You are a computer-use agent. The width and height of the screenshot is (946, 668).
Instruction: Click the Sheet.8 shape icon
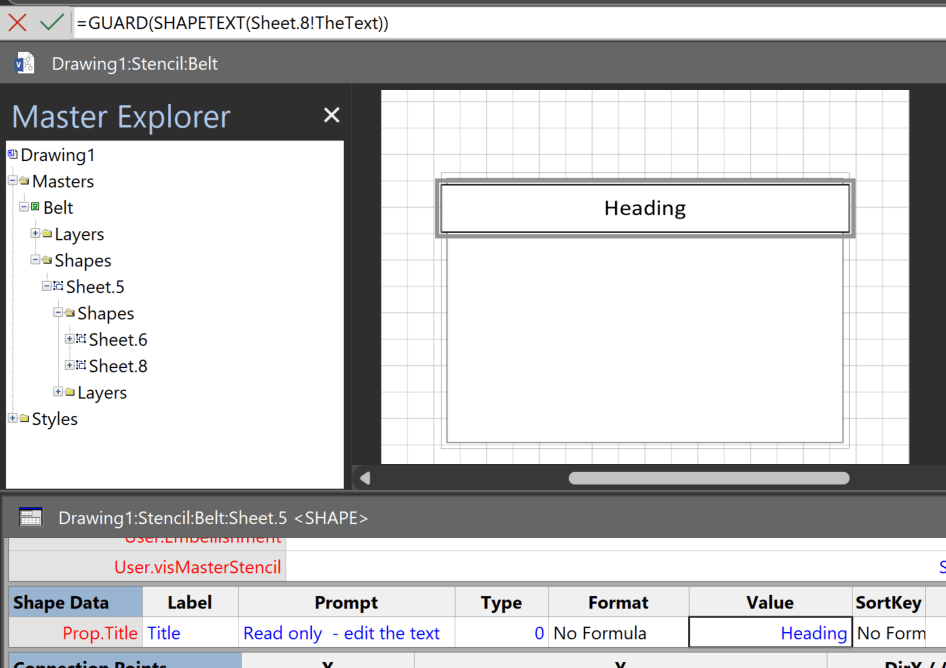pos(81,363)
